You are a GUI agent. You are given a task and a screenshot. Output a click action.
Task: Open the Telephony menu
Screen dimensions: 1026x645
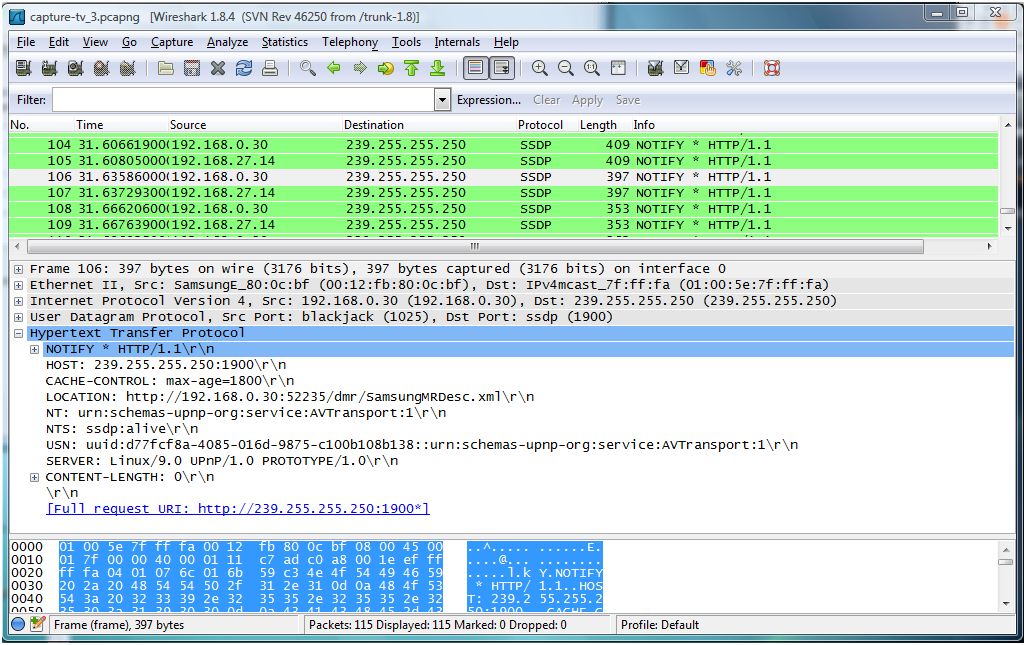(x=350, y=42)
